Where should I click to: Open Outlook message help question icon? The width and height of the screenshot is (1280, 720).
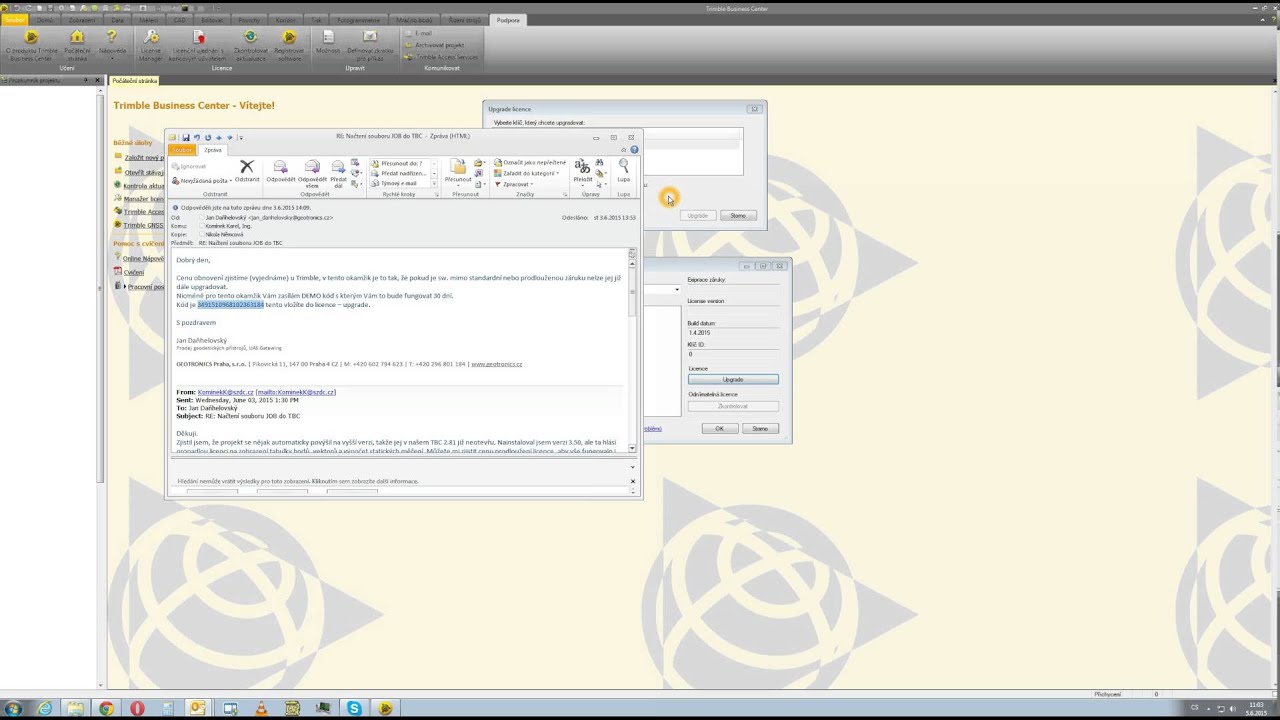[634, 150]
